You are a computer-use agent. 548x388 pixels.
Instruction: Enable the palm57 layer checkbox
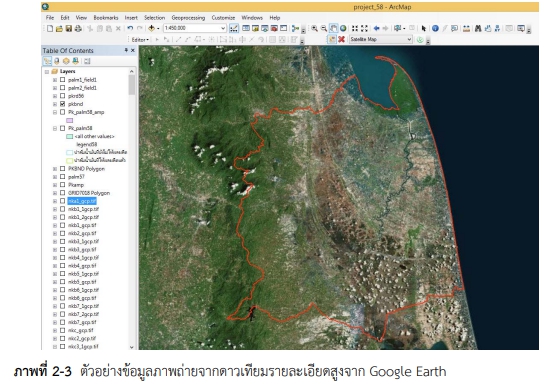tap(63, 177)
